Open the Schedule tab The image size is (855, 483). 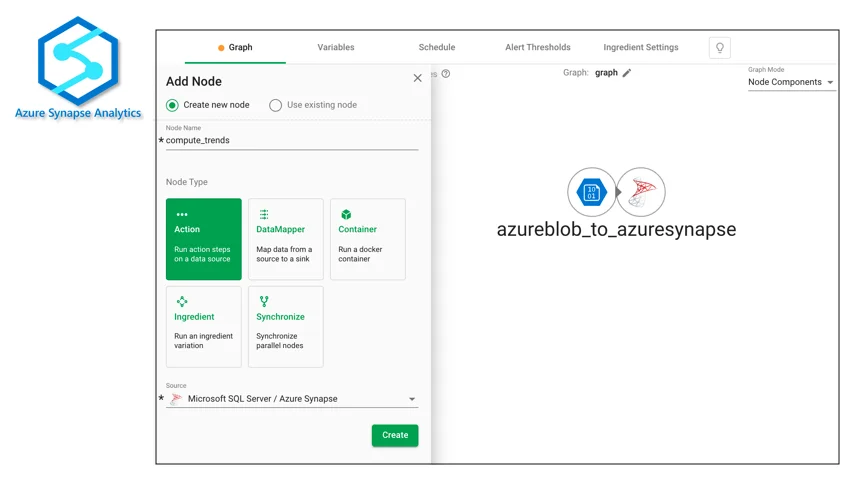[437, 47]
